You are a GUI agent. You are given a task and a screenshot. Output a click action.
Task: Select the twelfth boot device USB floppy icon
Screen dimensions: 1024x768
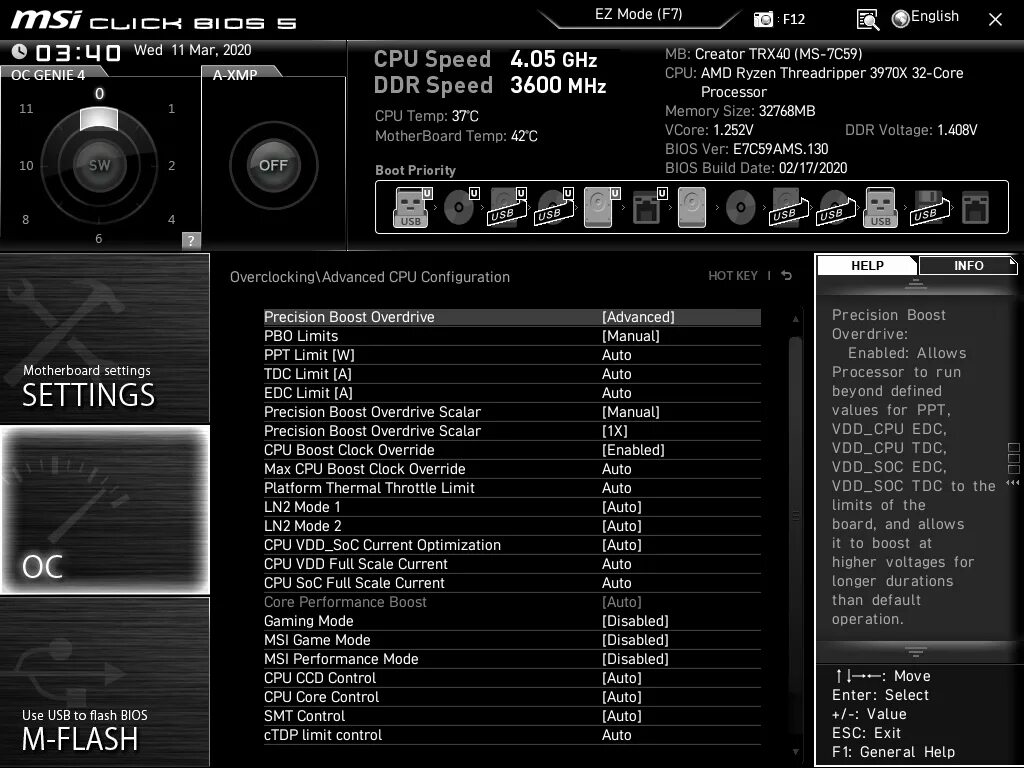coord(929,208)
